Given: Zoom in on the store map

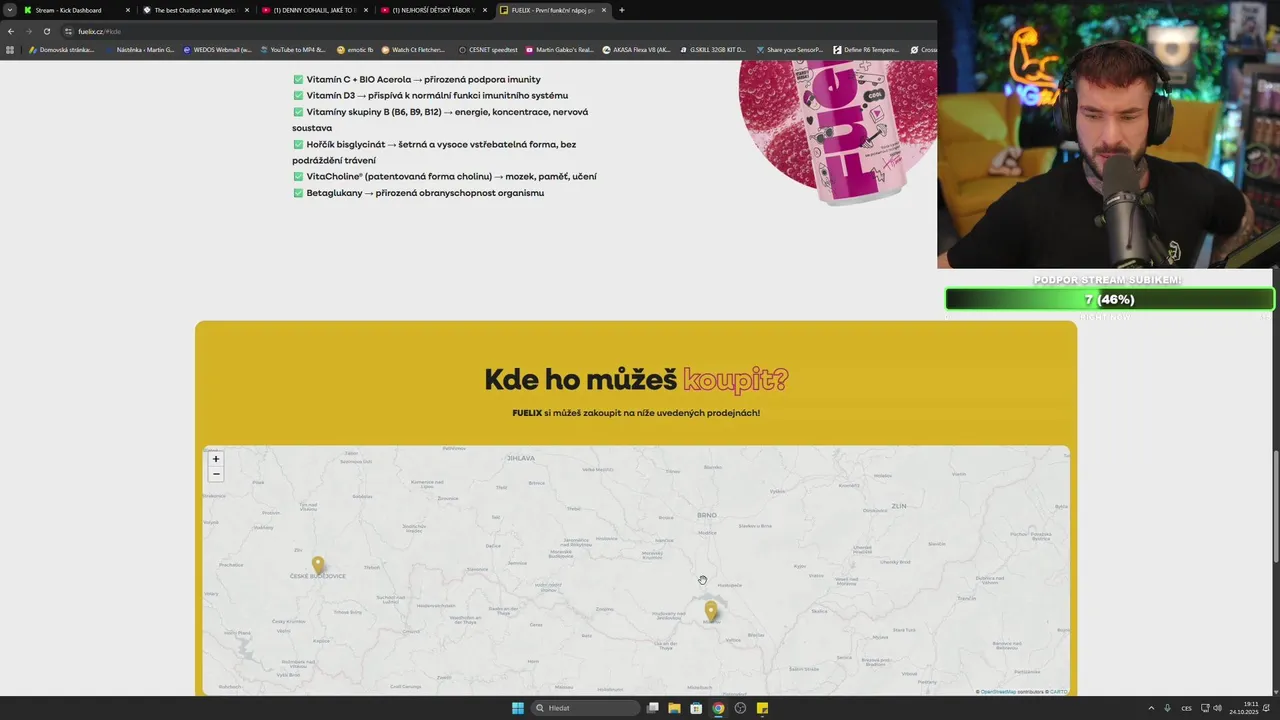Looking at the screenshot, I should tap(215, 459).
